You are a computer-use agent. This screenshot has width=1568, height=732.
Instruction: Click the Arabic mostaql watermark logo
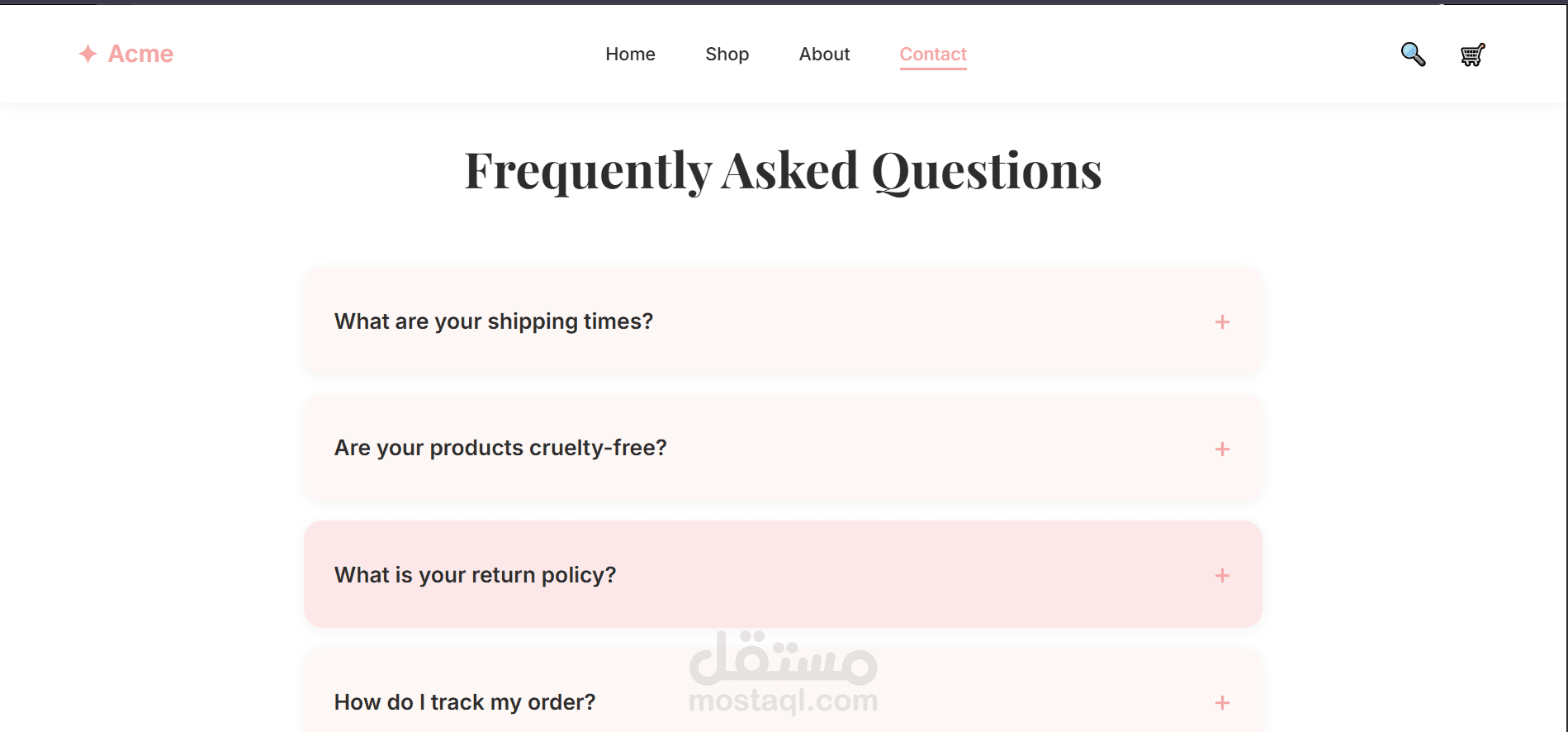pyautogui.click(x=783, y=658)
